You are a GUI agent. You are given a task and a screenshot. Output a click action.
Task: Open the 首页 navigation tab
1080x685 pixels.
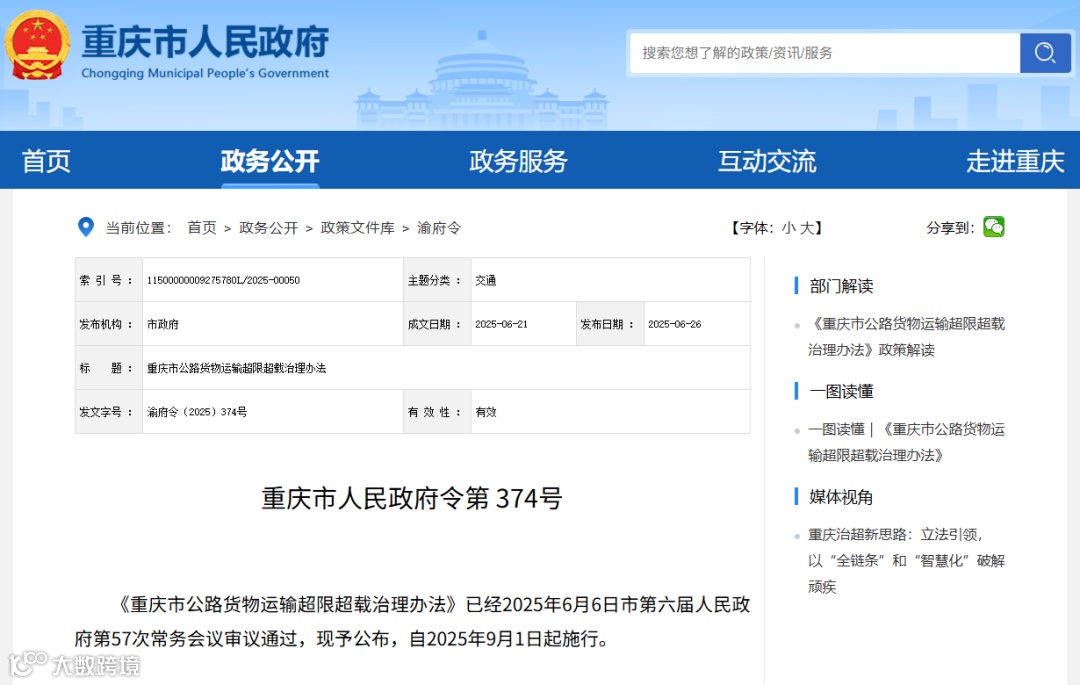click(x=46, y=161)
